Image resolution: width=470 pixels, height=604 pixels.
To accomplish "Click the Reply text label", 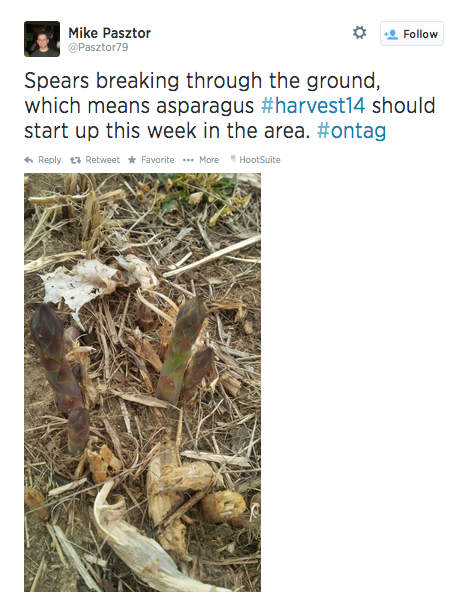I will [50, 160].
